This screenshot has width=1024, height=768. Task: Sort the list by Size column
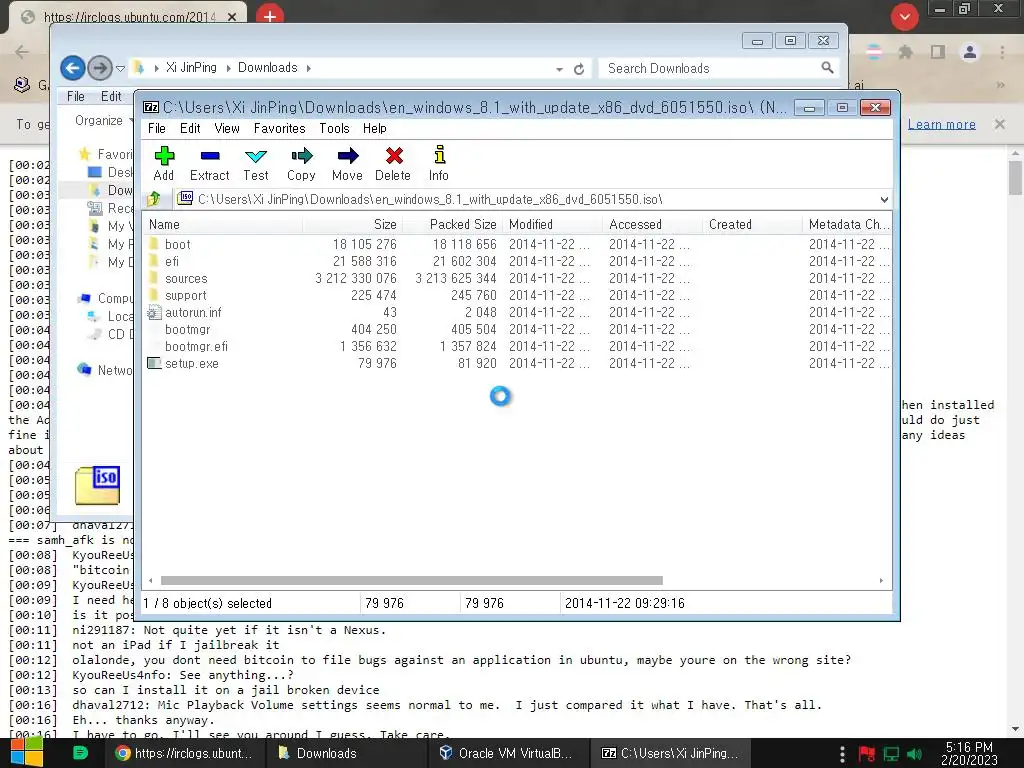[353, 225]
